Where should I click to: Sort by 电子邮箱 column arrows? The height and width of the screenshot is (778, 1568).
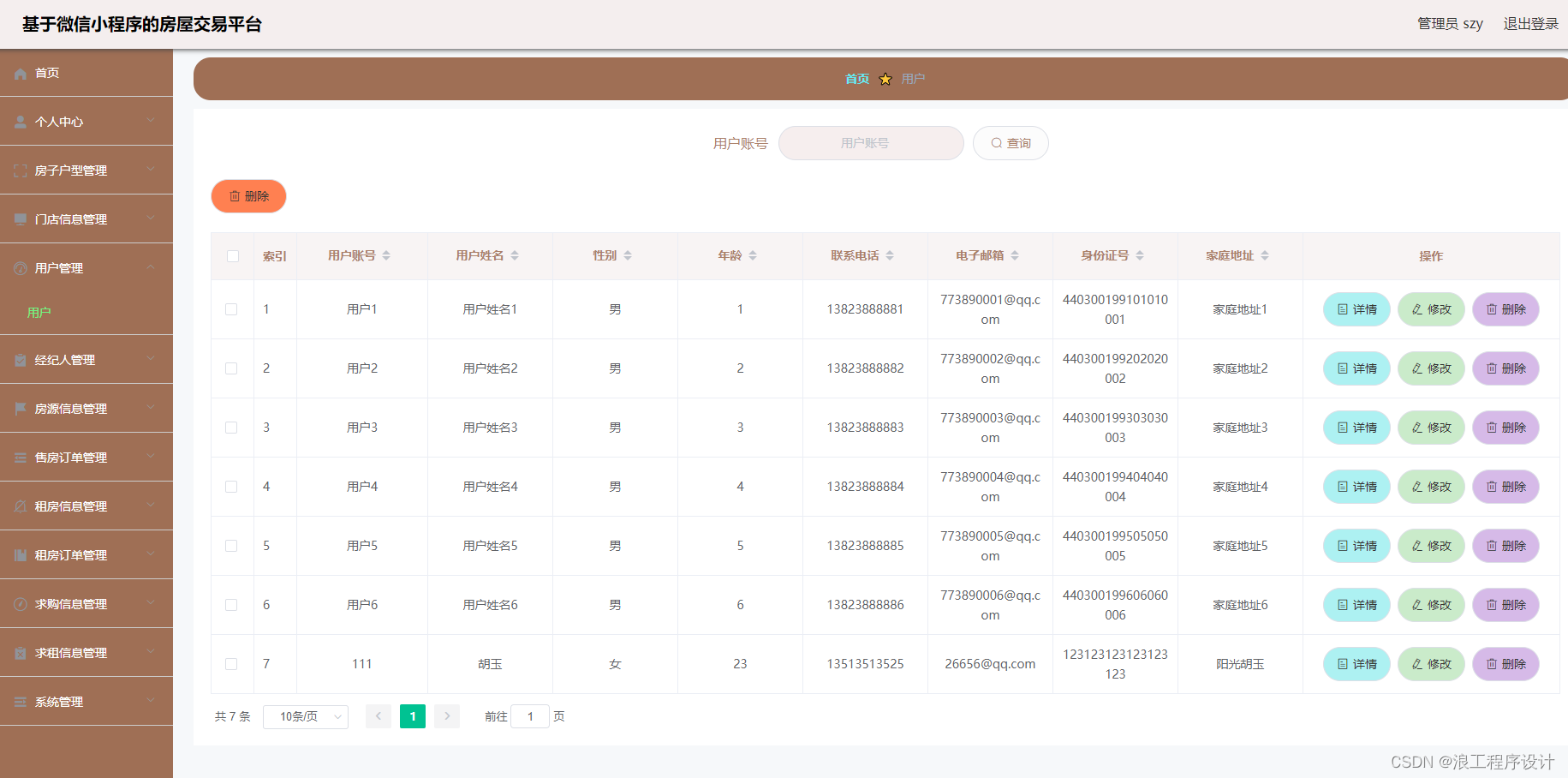click(x=1015, y=255)
